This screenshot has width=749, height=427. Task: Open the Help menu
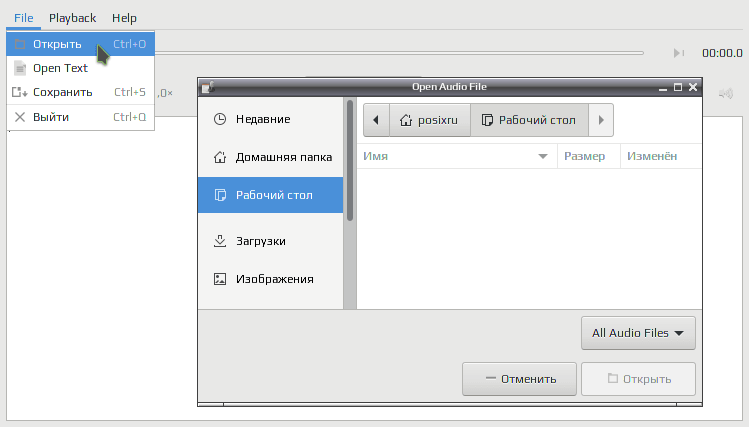[x=124, y=18]
